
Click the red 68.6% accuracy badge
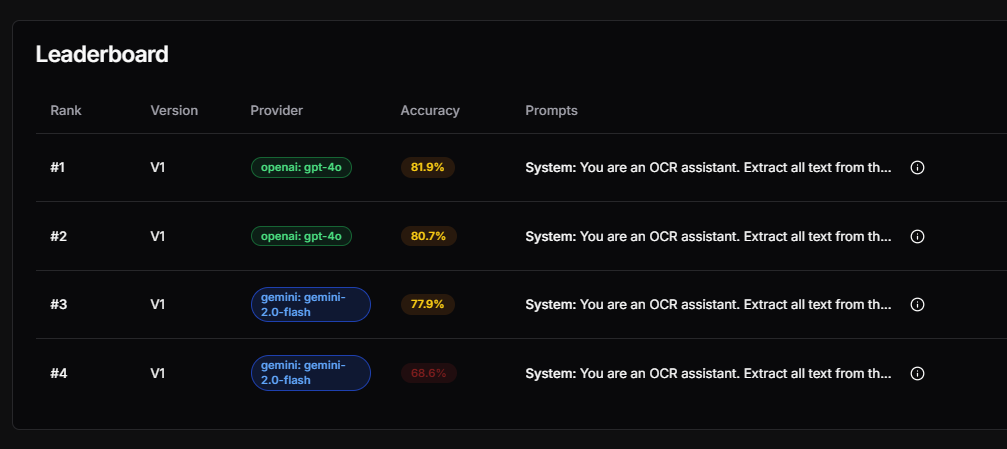point(428,373)
